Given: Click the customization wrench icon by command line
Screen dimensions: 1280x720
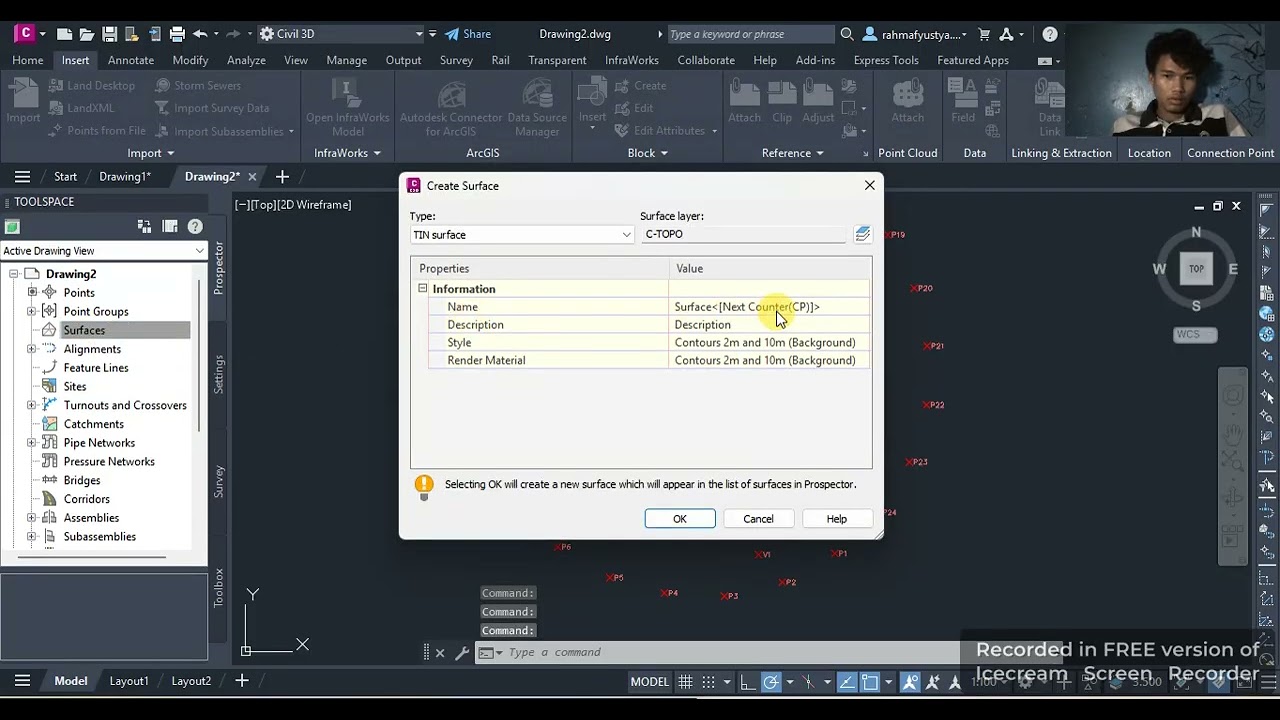Looking at the screenshot, I should pyautogui.click(x=462, y=653).
